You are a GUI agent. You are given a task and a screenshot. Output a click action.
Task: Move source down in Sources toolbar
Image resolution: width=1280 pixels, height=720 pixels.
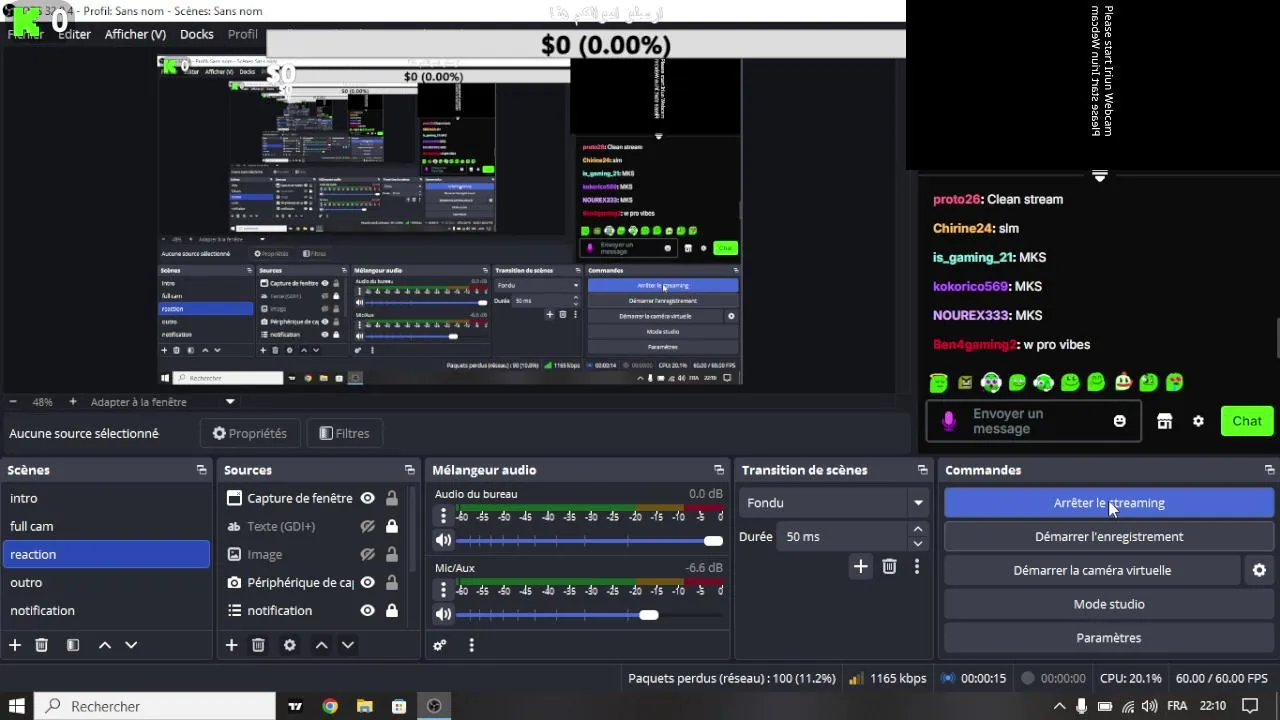(x=348, y=645)
